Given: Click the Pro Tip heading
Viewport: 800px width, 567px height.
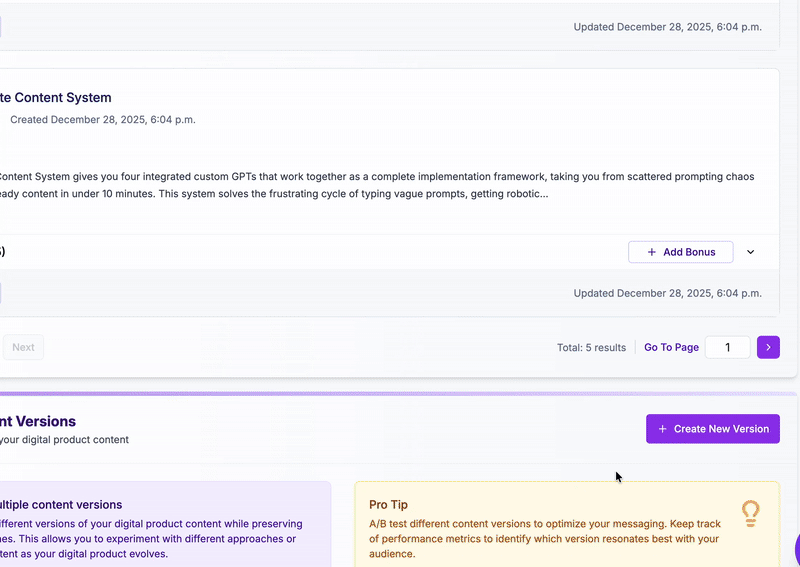Looking at the screenshot, I should pyautogui.click(x=388, y=505).
